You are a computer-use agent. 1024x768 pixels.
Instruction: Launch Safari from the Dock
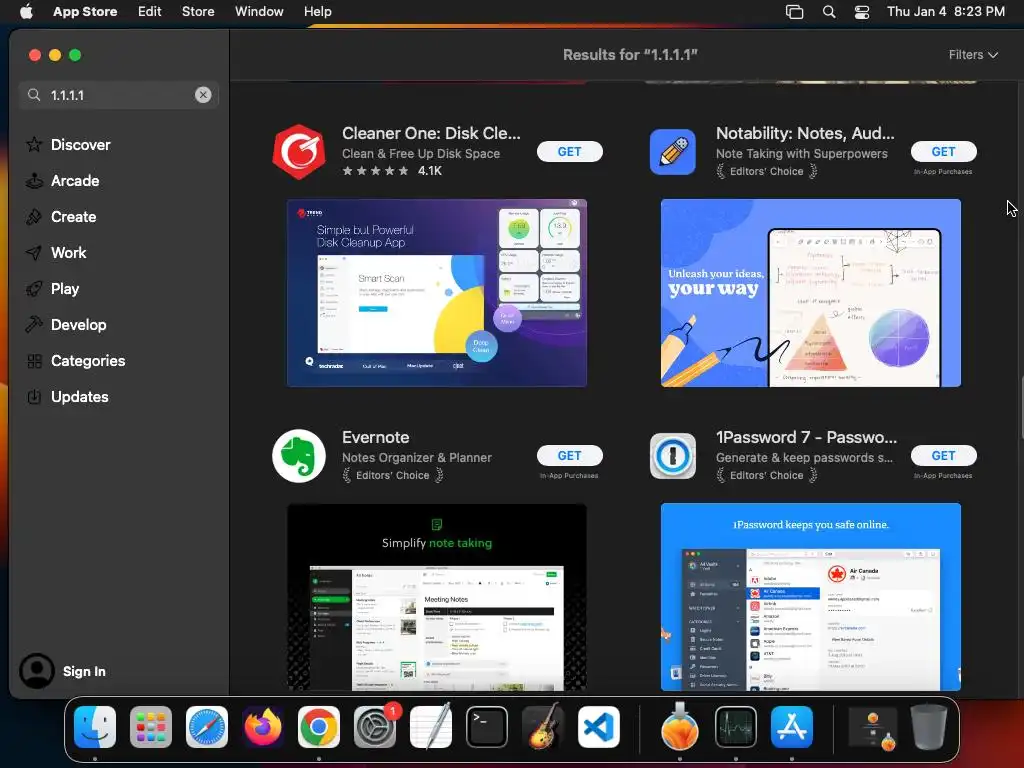coord(207,727)
